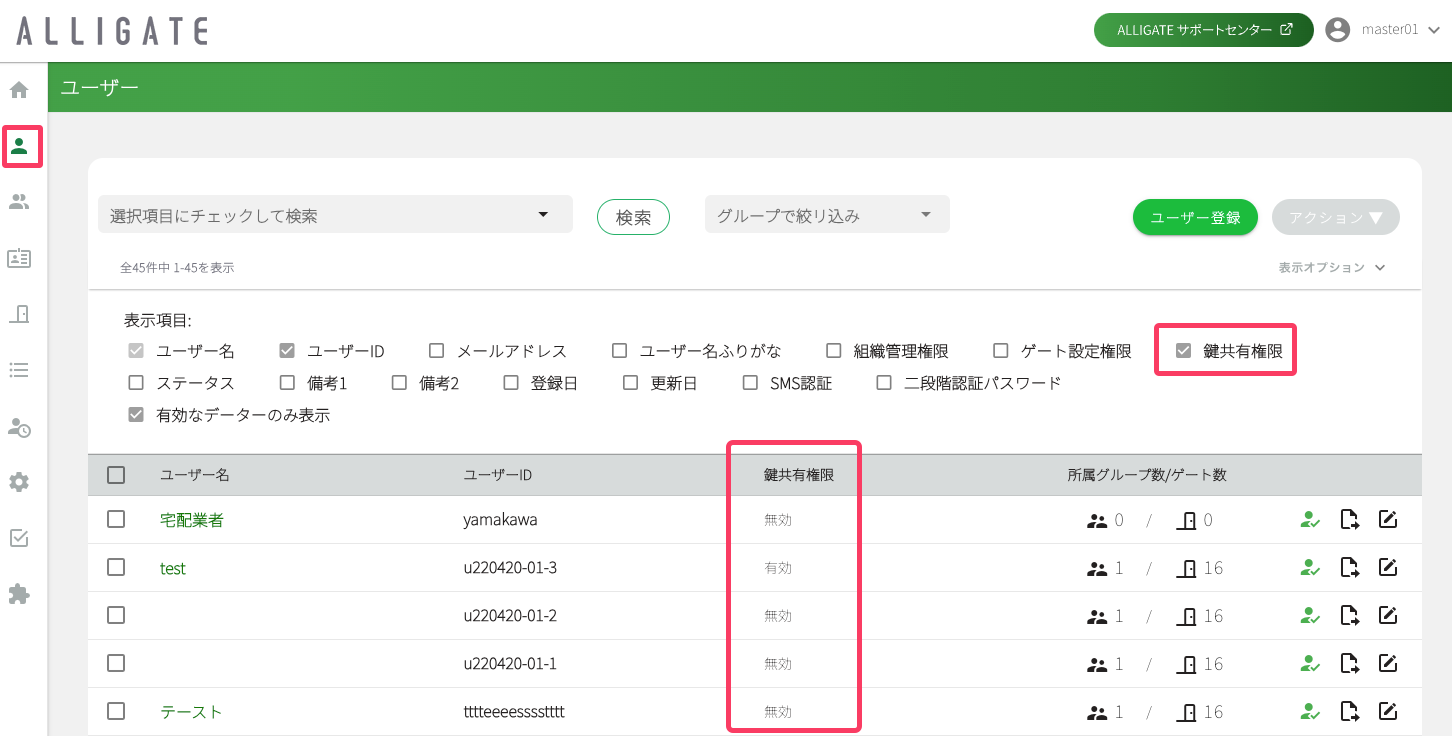Click the ALLIGATE logo
1452x736 pixels.
click(x=112, y=31)
